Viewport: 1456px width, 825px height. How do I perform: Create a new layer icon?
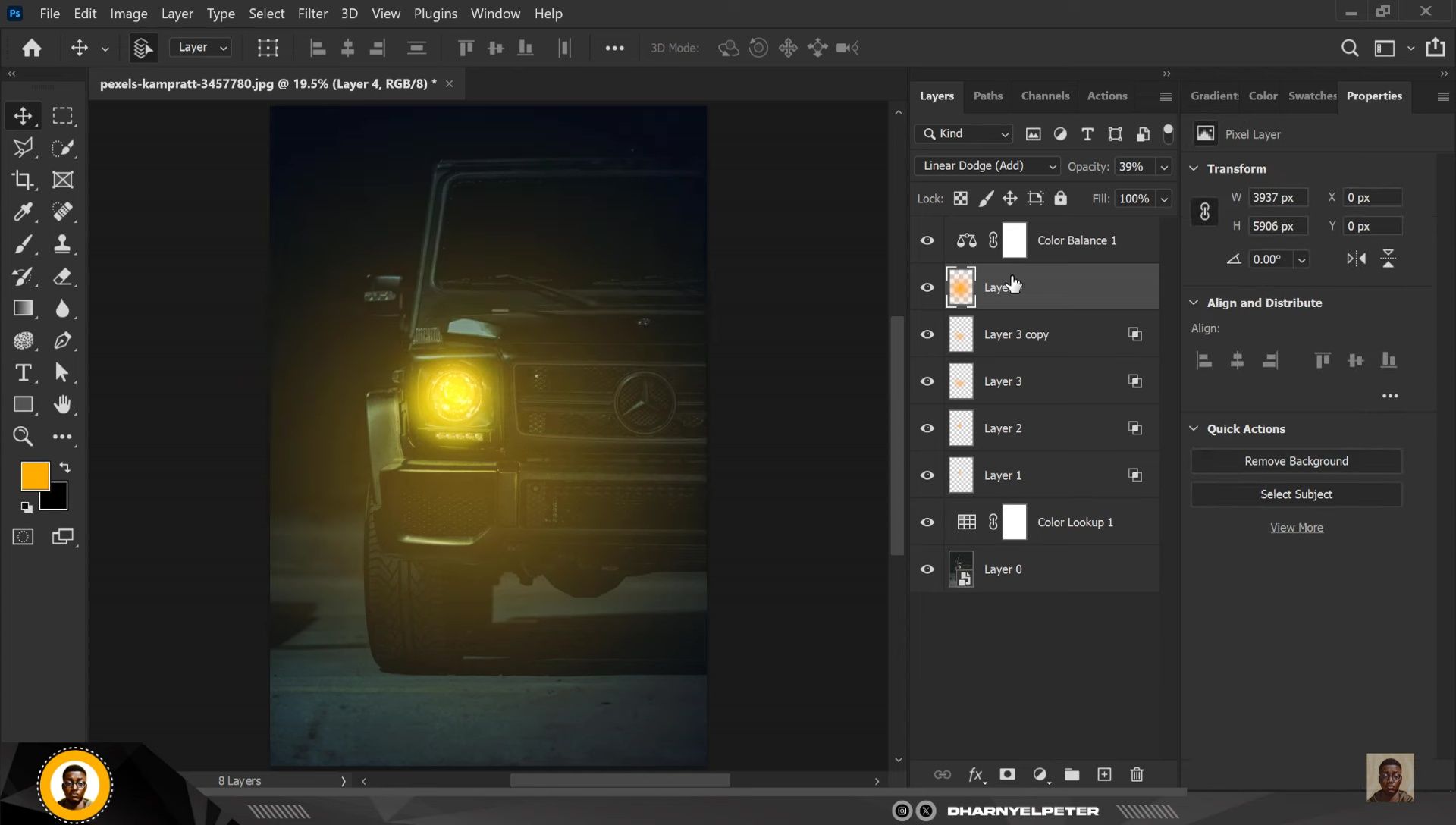[x=1104, y=774]
